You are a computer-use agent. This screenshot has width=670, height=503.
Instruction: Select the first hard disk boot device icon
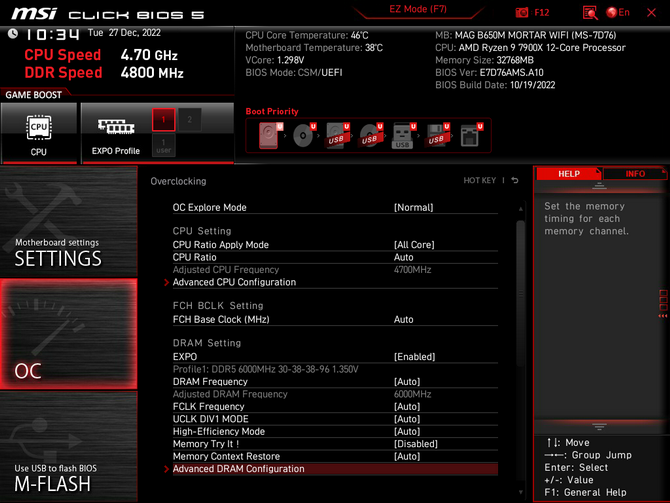[x=270, y=135]
